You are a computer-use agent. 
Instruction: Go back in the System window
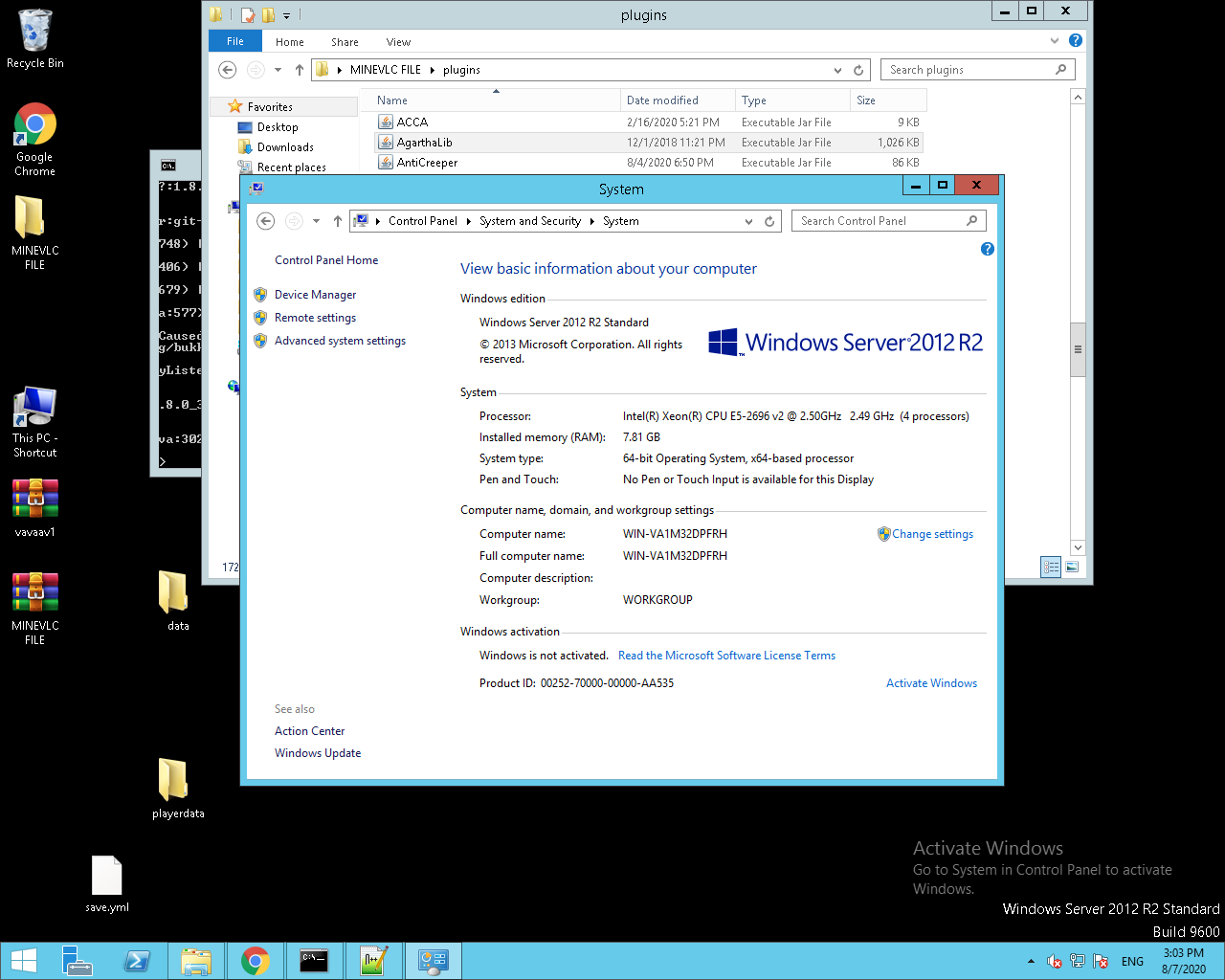click(x=266, y=221)
